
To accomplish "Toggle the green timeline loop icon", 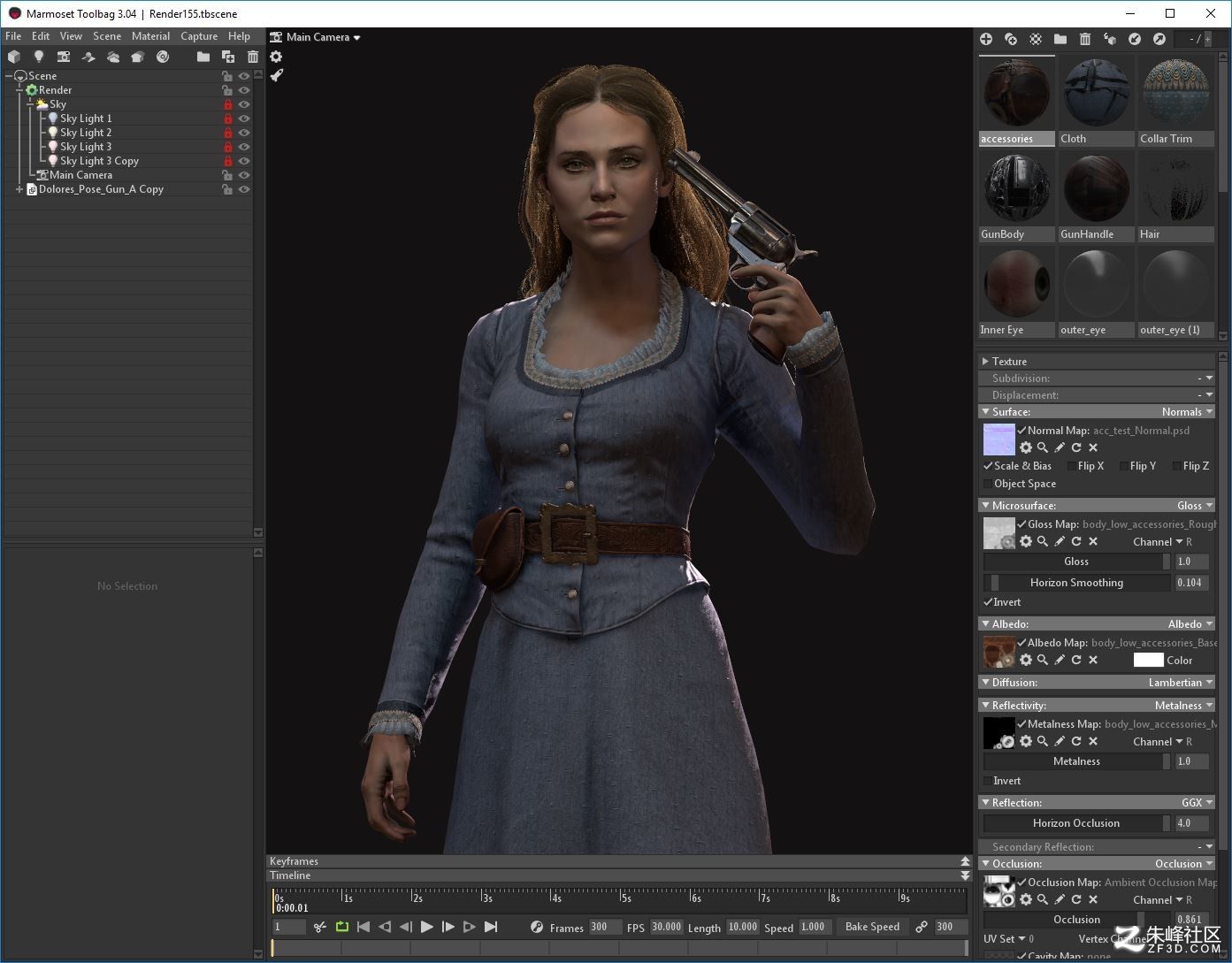I will [342, 927].
